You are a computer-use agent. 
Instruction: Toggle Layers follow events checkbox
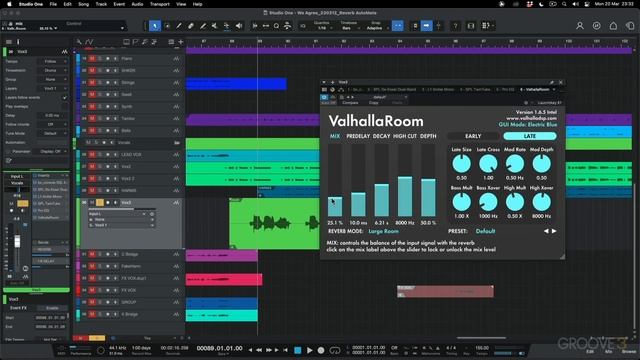[x=64, y=98]
